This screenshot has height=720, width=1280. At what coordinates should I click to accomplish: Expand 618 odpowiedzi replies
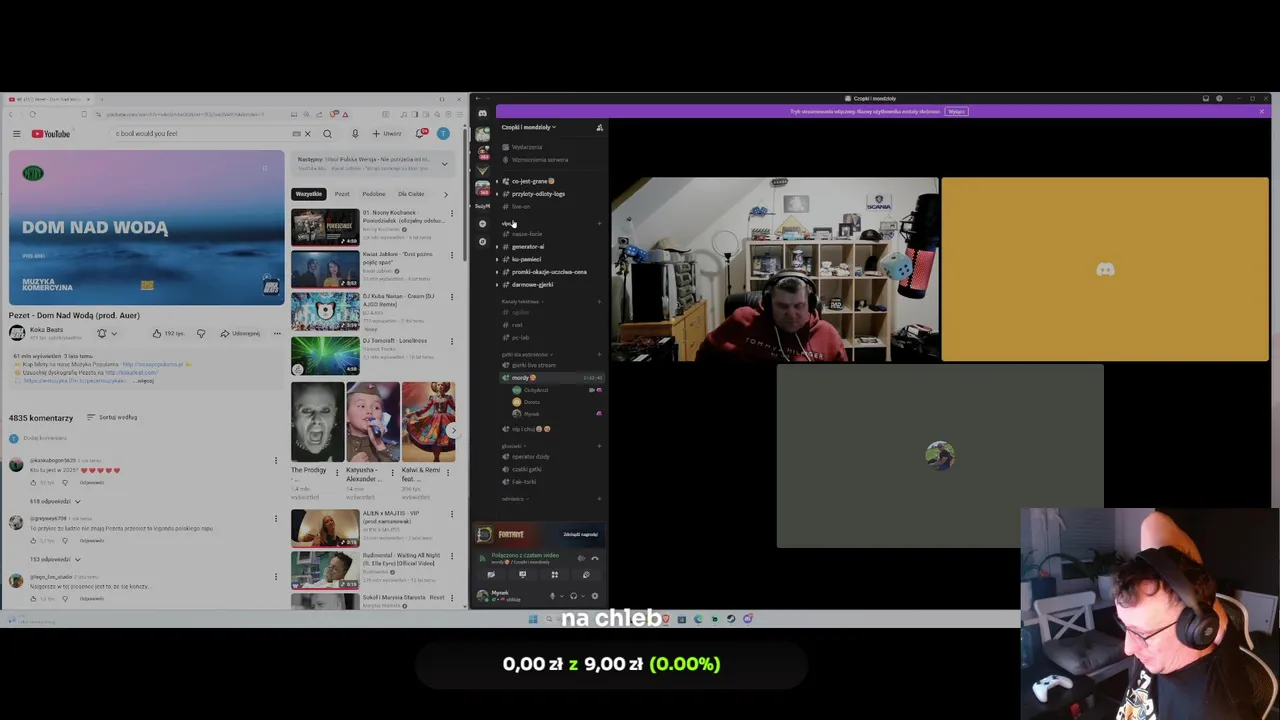pos(55,501)
